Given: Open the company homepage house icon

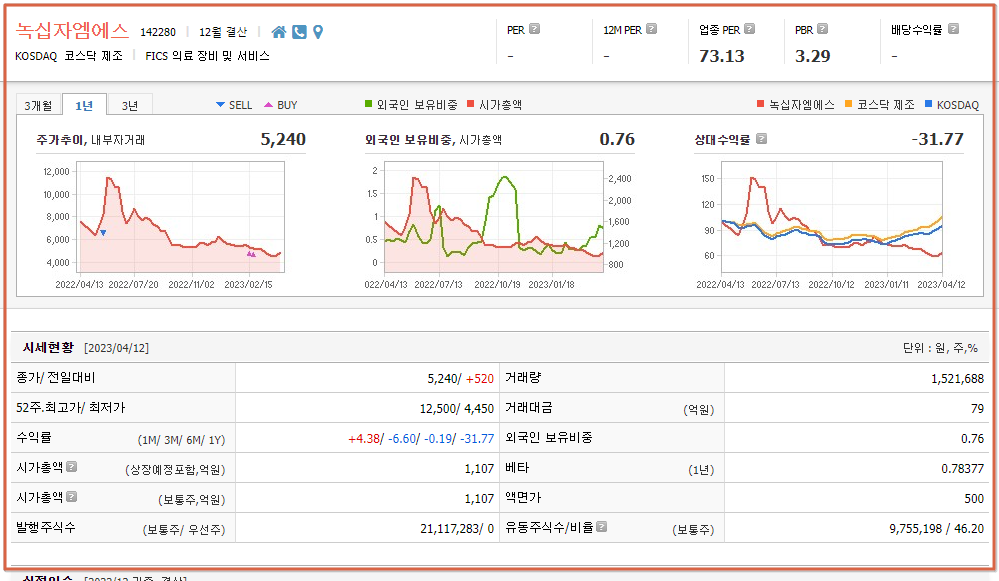Looking at the screenshot, I should point(278,32).
